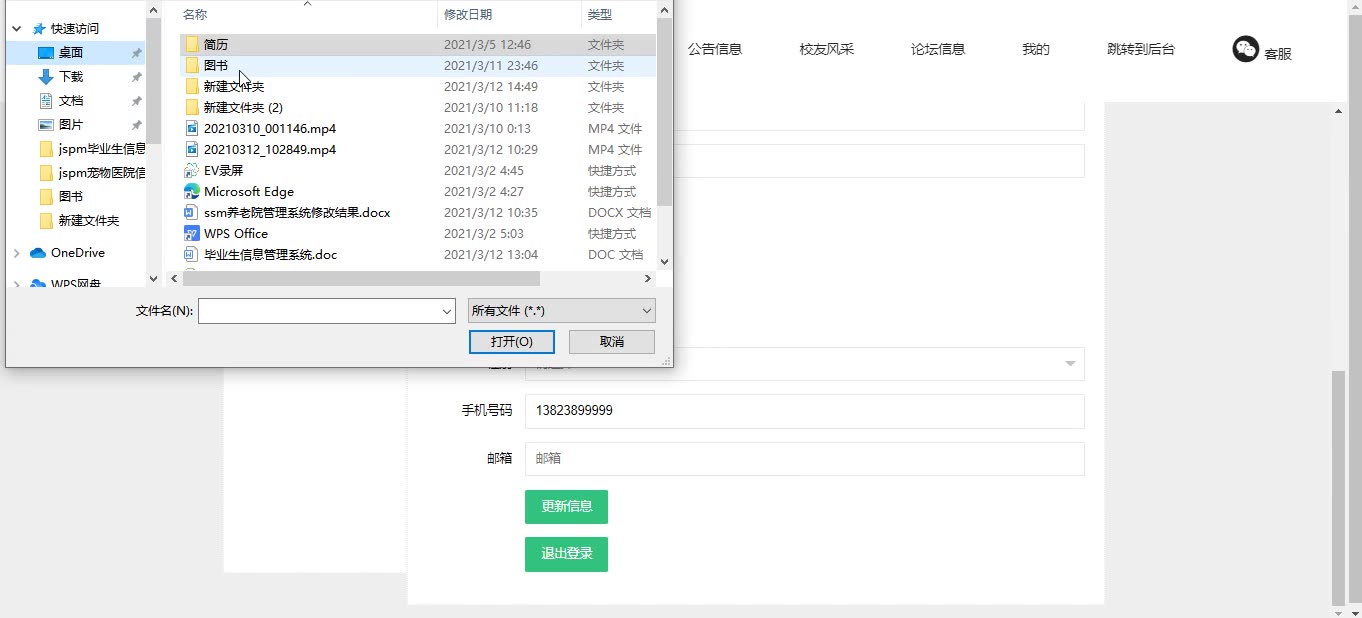Go to the 公告信息 menu item
Screen dimensions: 1362x618
716,47
